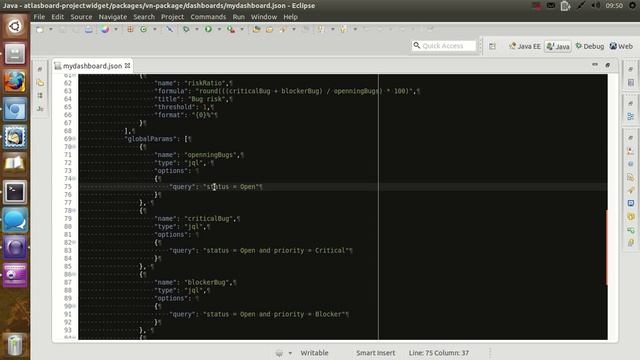640x360 pixels.
Task: Minimize the mydashboard.json editor area
Action: [595, 65]
